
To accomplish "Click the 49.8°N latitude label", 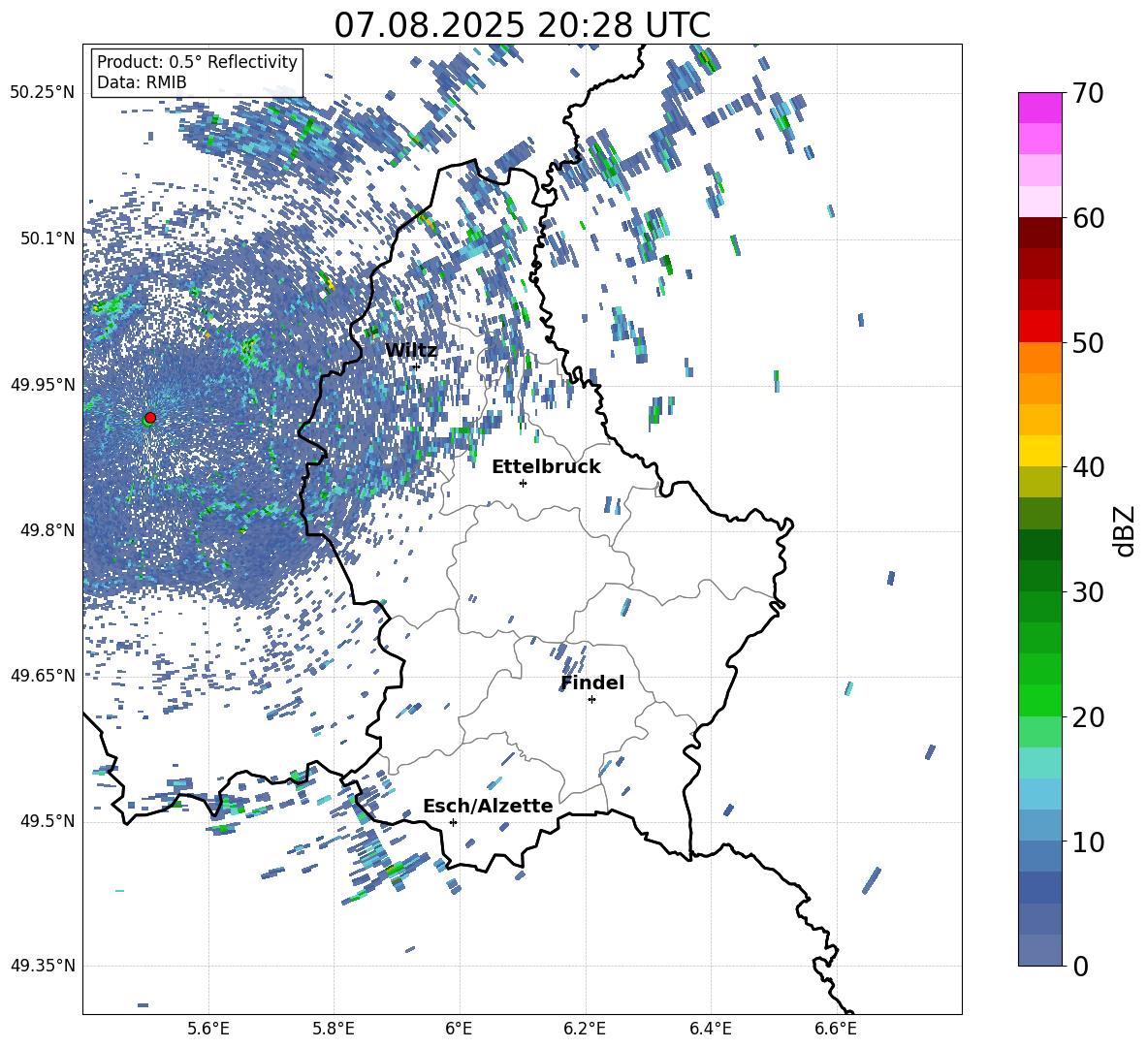I will pos(48,530).
